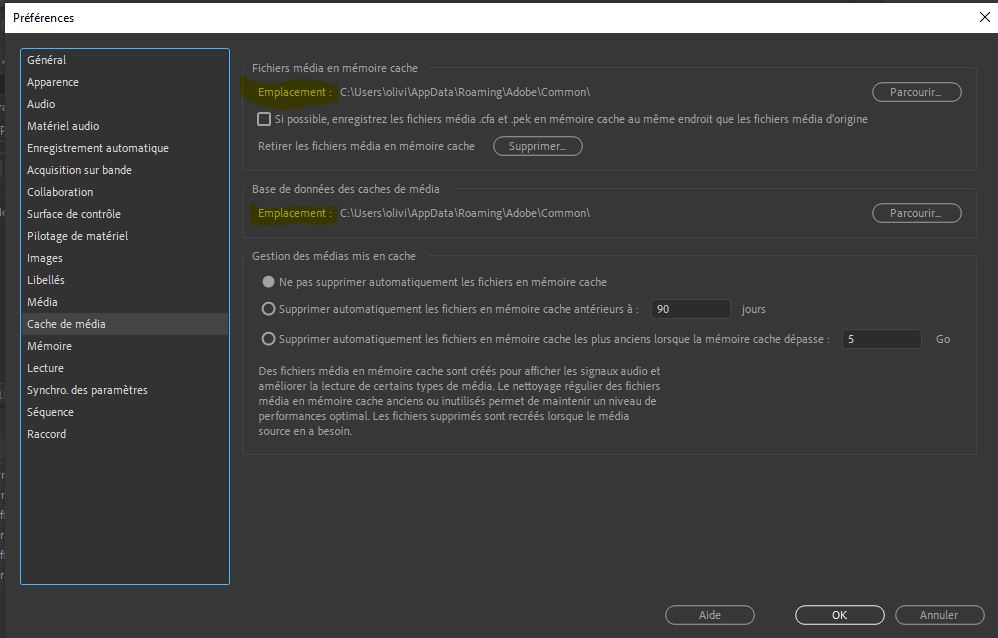Select auto-delete oldest files when cache exceeds size
This screenshot has width=998, height=638.
click(x=268, y=339)
